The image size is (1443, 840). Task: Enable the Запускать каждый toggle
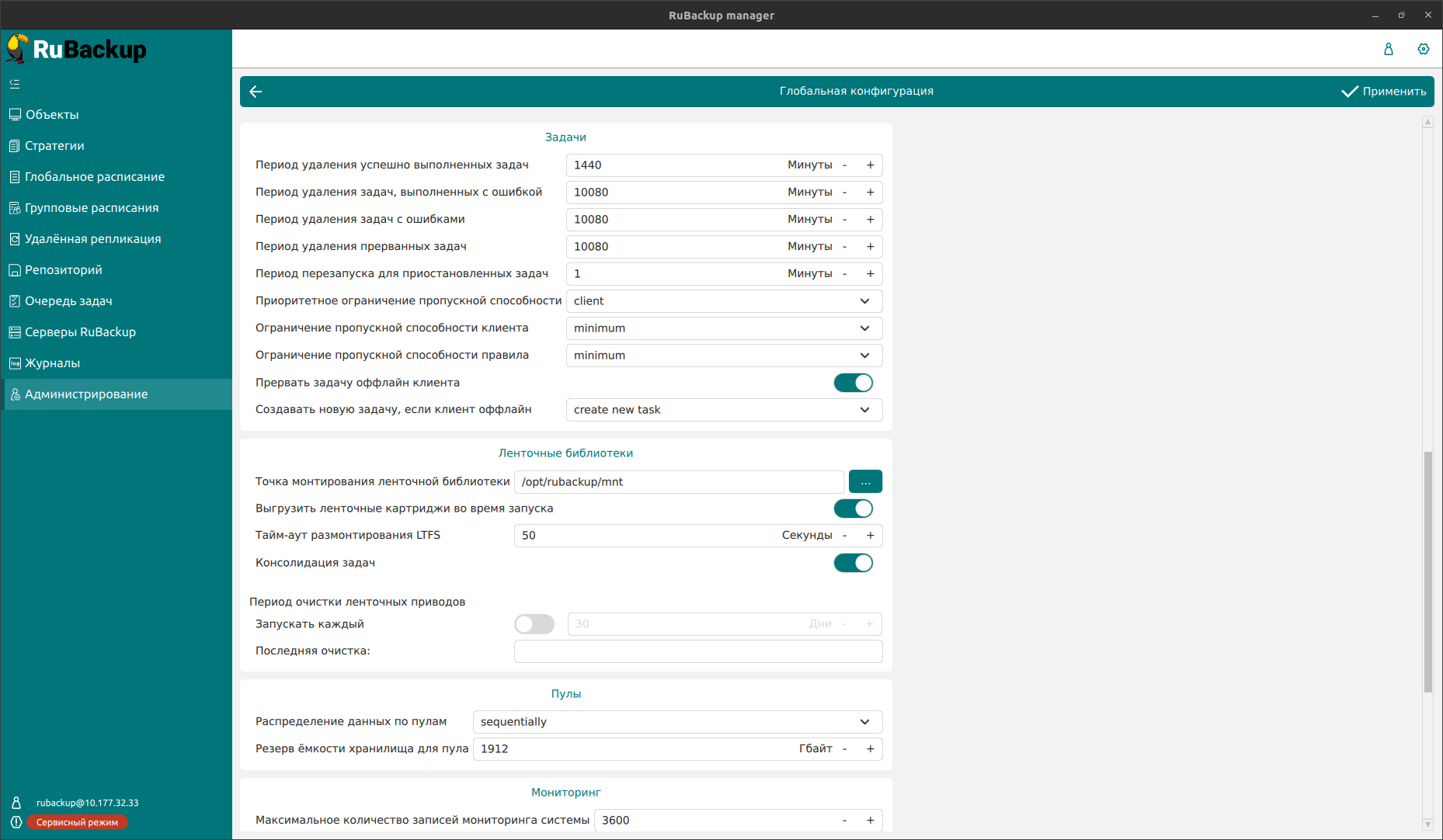[x=534, y=624]
